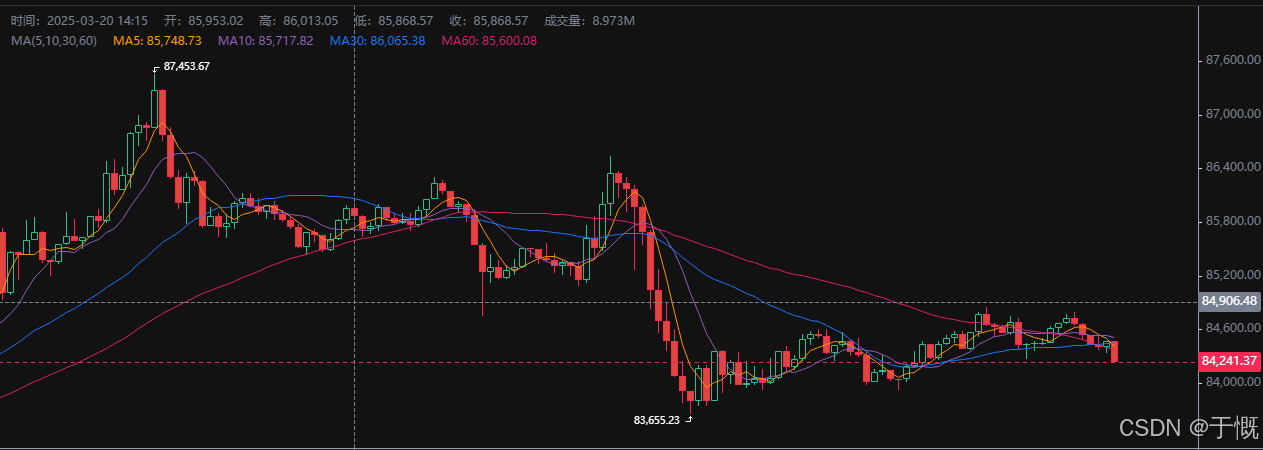The height and width of the screenshot is (450, 1263).
Task: Click the 87,000.00 price axis label
Action: (x=1232, y=114)
